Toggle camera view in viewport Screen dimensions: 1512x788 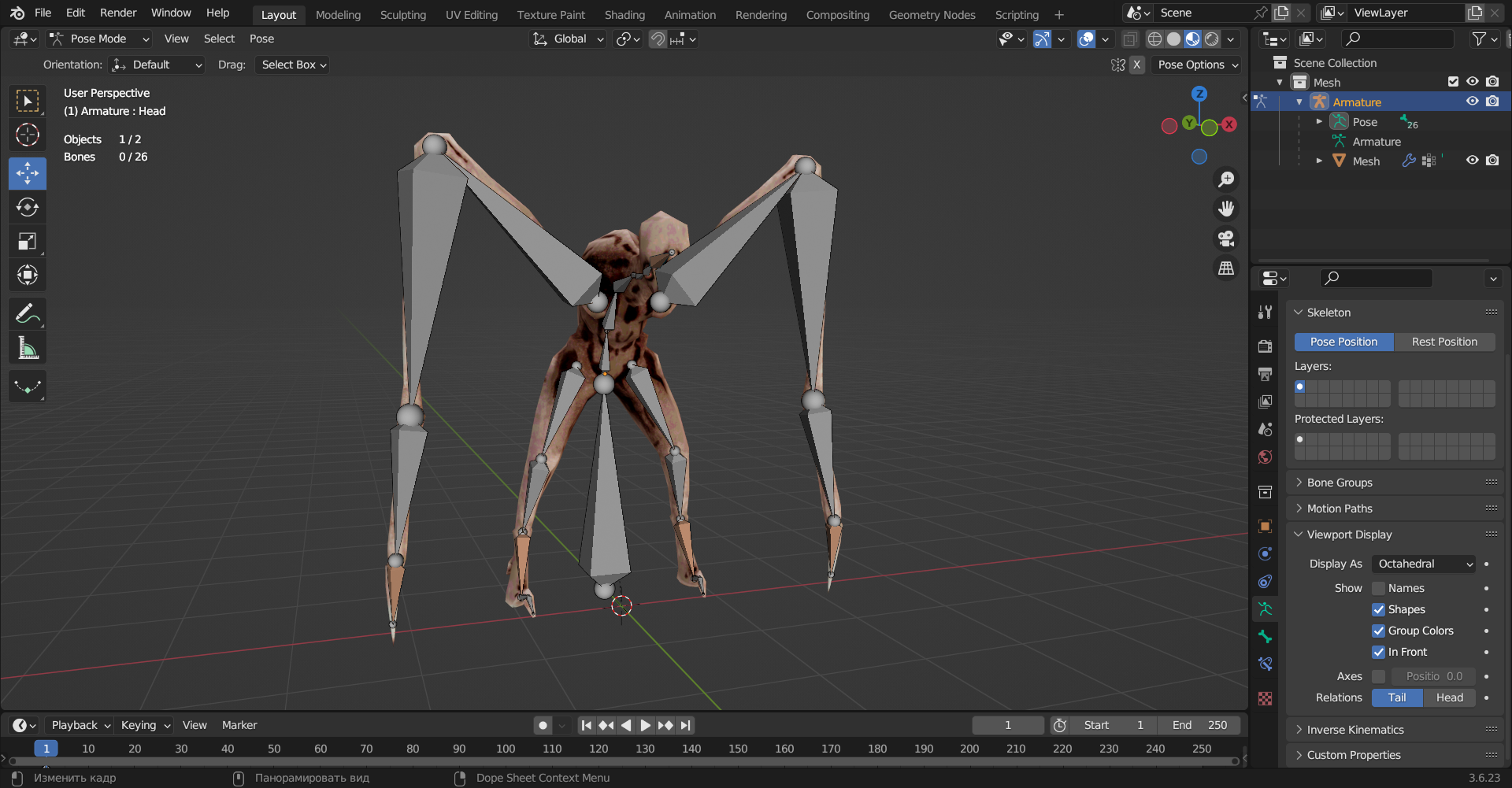(x=1226, y=239)
